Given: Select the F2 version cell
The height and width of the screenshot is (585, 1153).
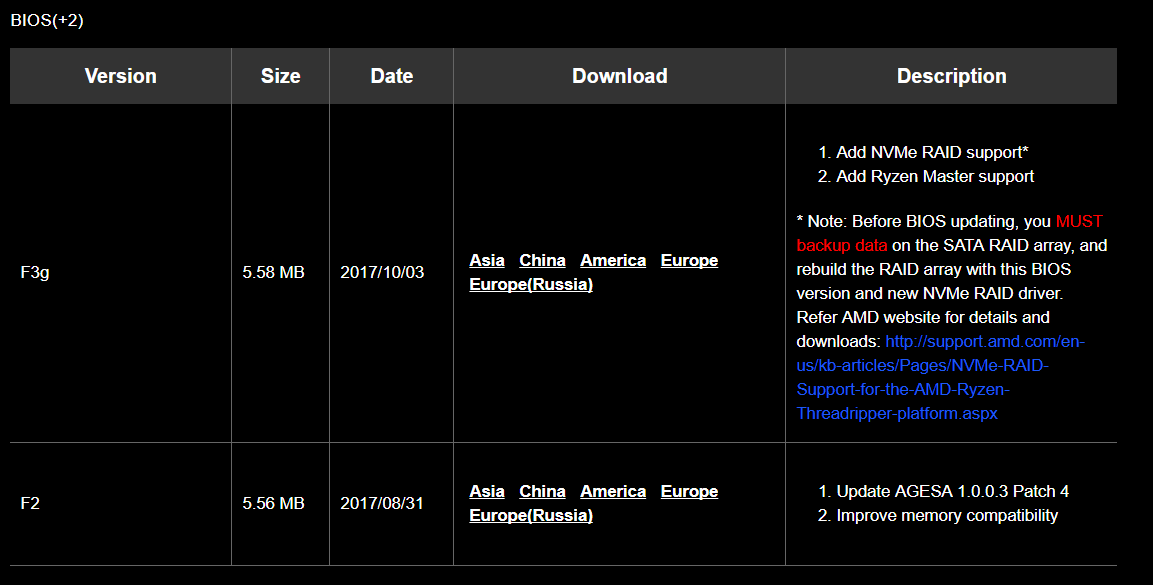Looking at the screenshot, I should point(121,503).
